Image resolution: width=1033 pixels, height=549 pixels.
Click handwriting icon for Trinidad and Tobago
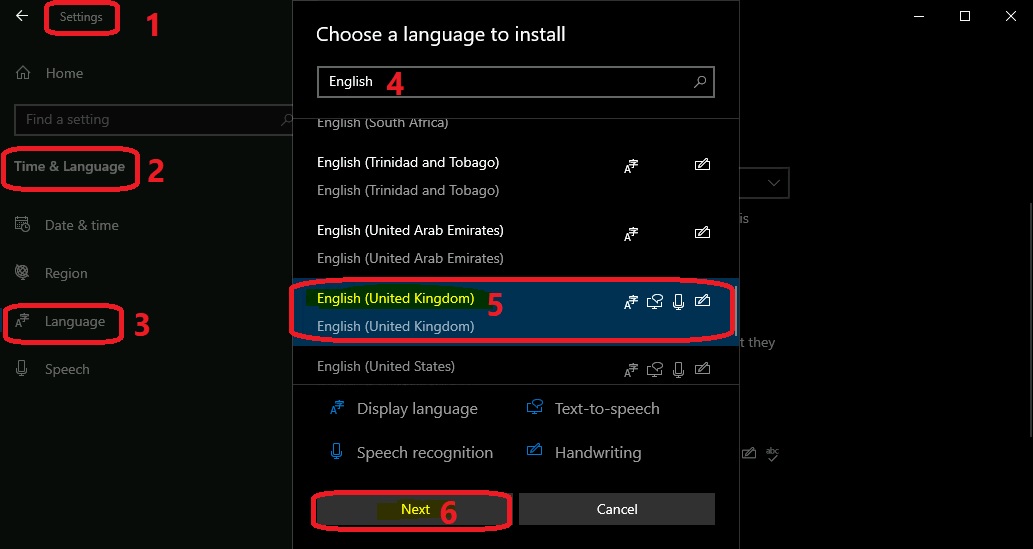pyautogui.click(x=702, y=165)
